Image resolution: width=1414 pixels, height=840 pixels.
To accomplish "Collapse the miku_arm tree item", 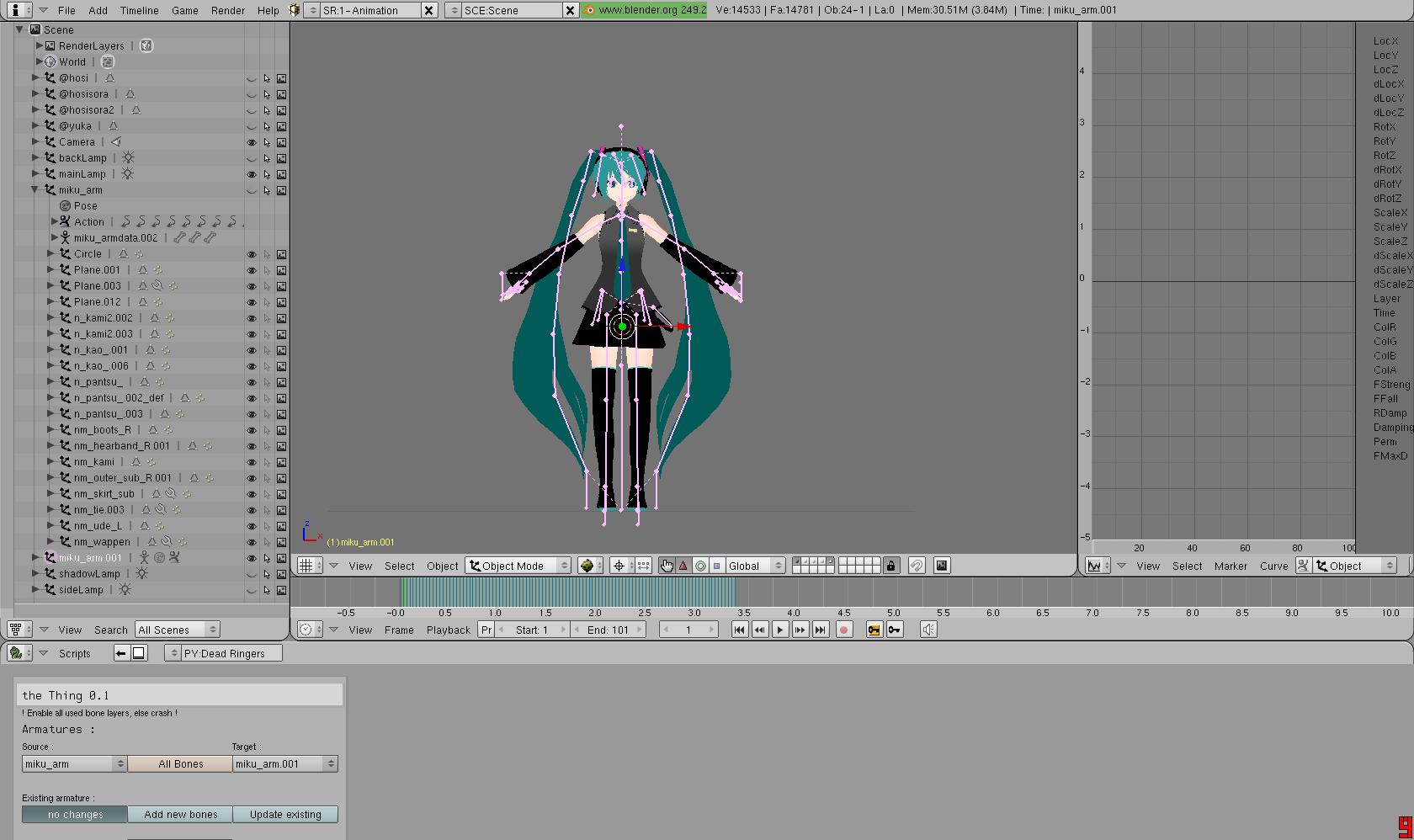I will click(35, 189).
